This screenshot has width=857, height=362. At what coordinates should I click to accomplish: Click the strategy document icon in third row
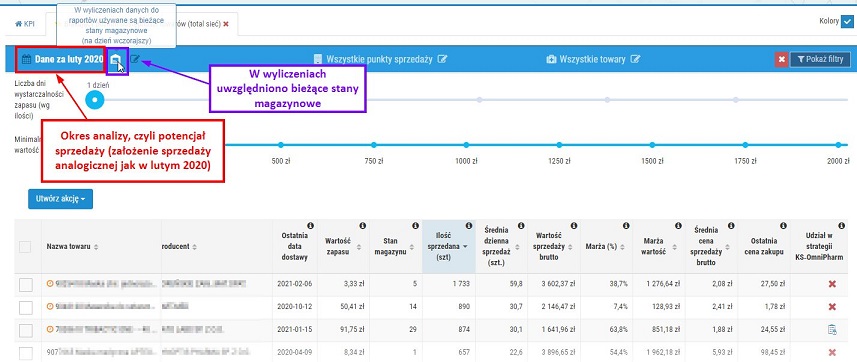832,329
